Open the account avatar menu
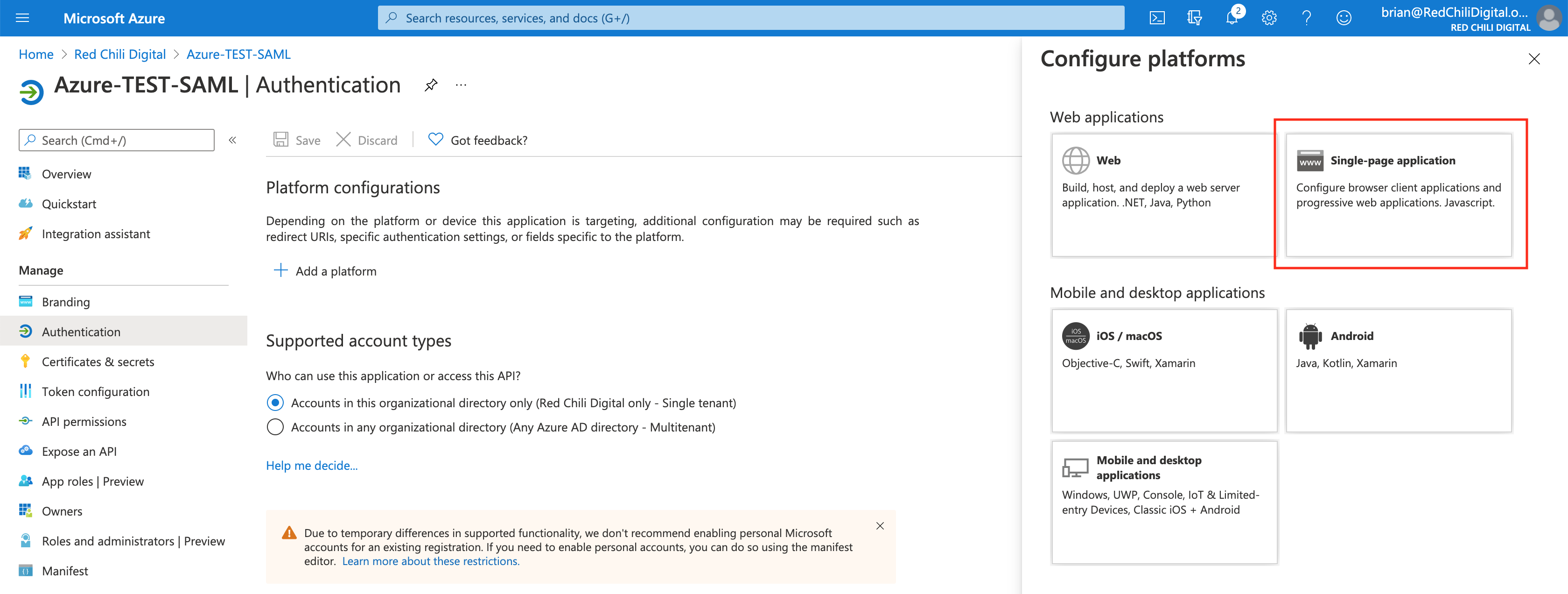The width and height of the screenshot is (1568, 594). pyautogui.click(x=1548, y=18)
